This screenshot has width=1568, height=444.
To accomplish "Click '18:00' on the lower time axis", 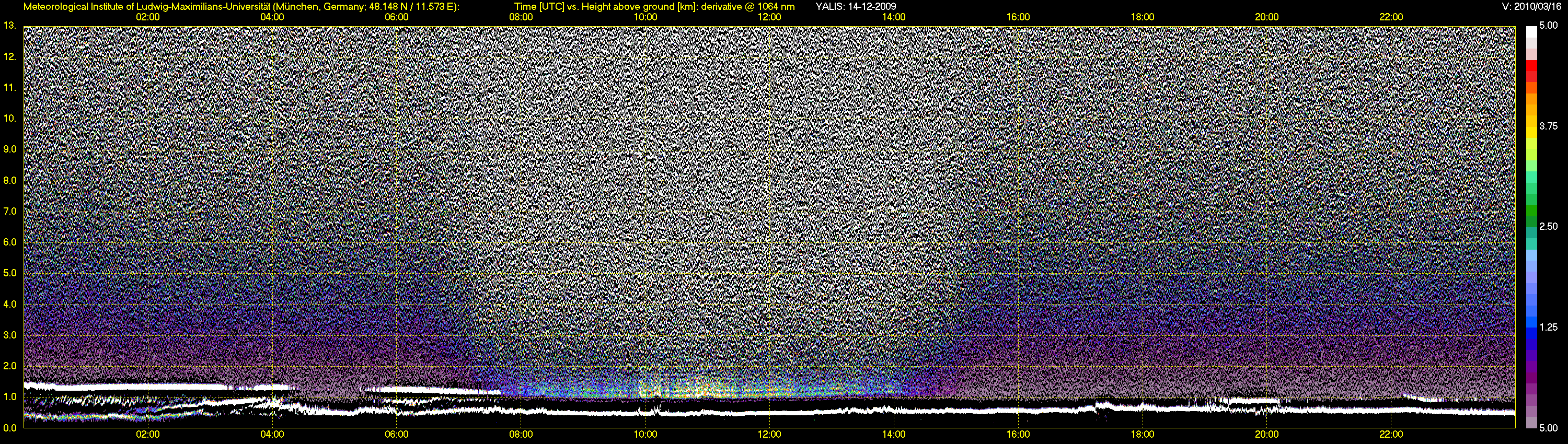I will pyautogui.click(x=1143, y=435).
